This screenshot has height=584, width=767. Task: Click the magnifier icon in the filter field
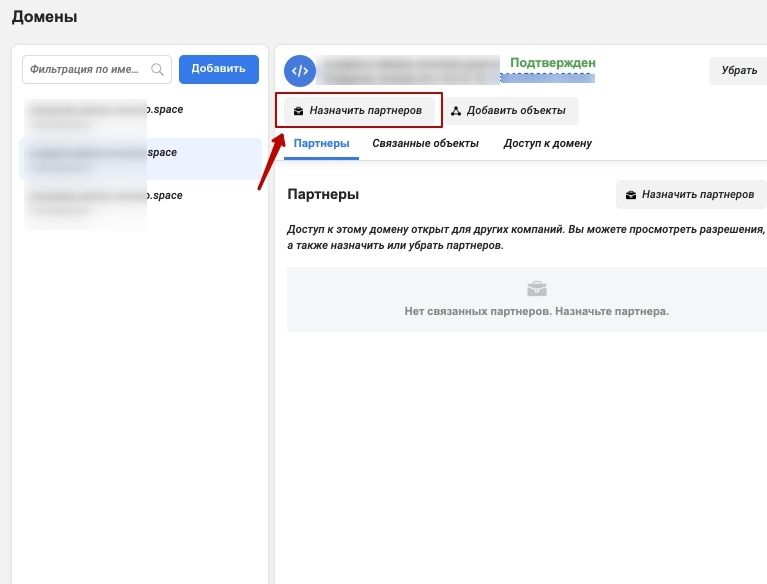(157, 70)
